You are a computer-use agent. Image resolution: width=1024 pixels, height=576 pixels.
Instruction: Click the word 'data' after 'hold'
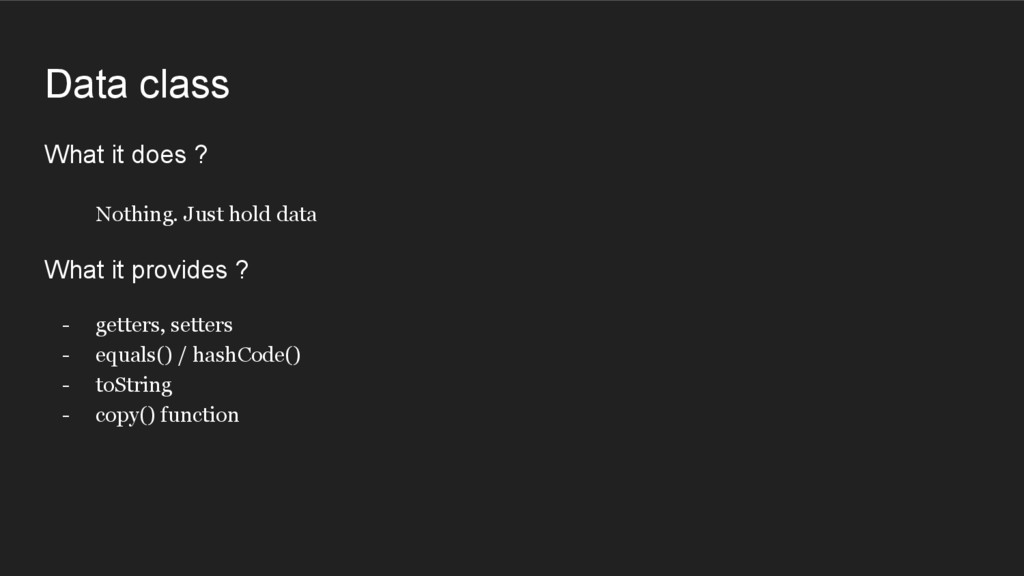296,214
